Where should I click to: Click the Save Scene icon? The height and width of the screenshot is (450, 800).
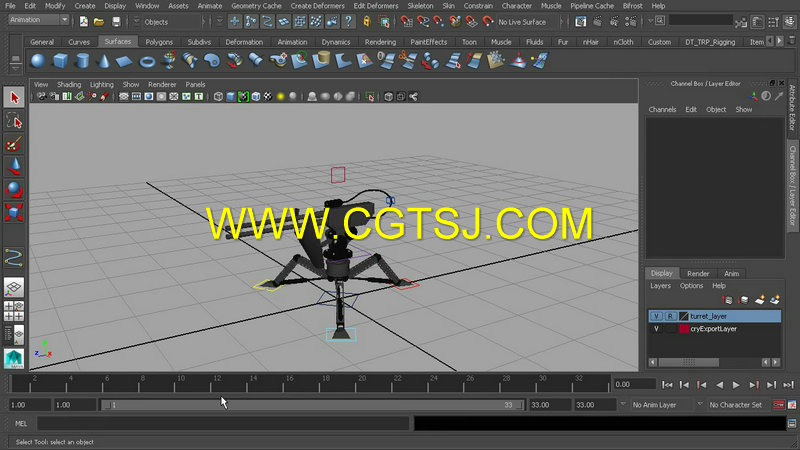[116, 21]
